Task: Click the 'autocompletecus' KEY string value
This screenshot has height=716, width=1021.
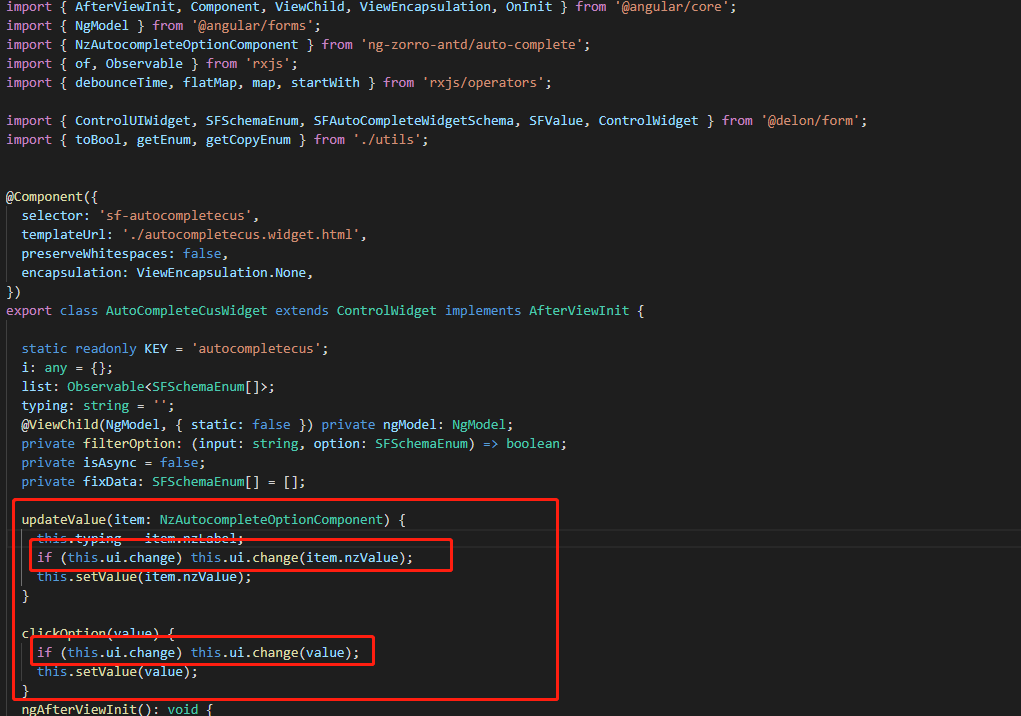Action: tap(256, 348)
